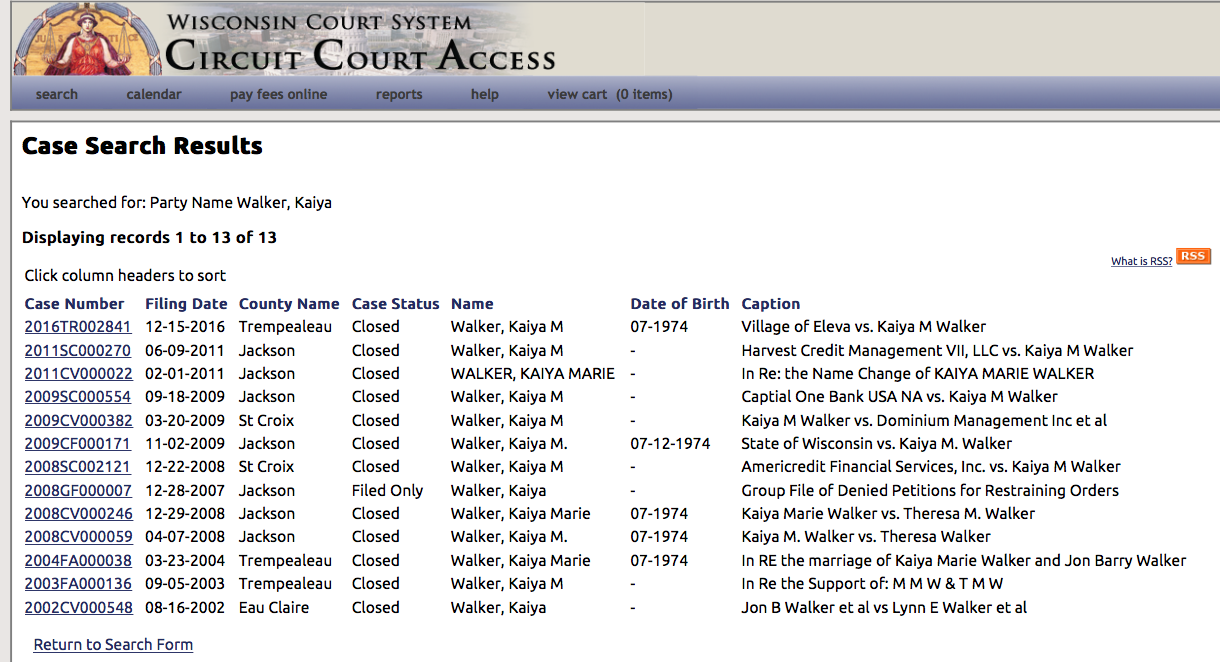Image resolution: width=1220 pixels, height=662 pixels.
Task: Sort results by Filing Date column
Action: 186,304
